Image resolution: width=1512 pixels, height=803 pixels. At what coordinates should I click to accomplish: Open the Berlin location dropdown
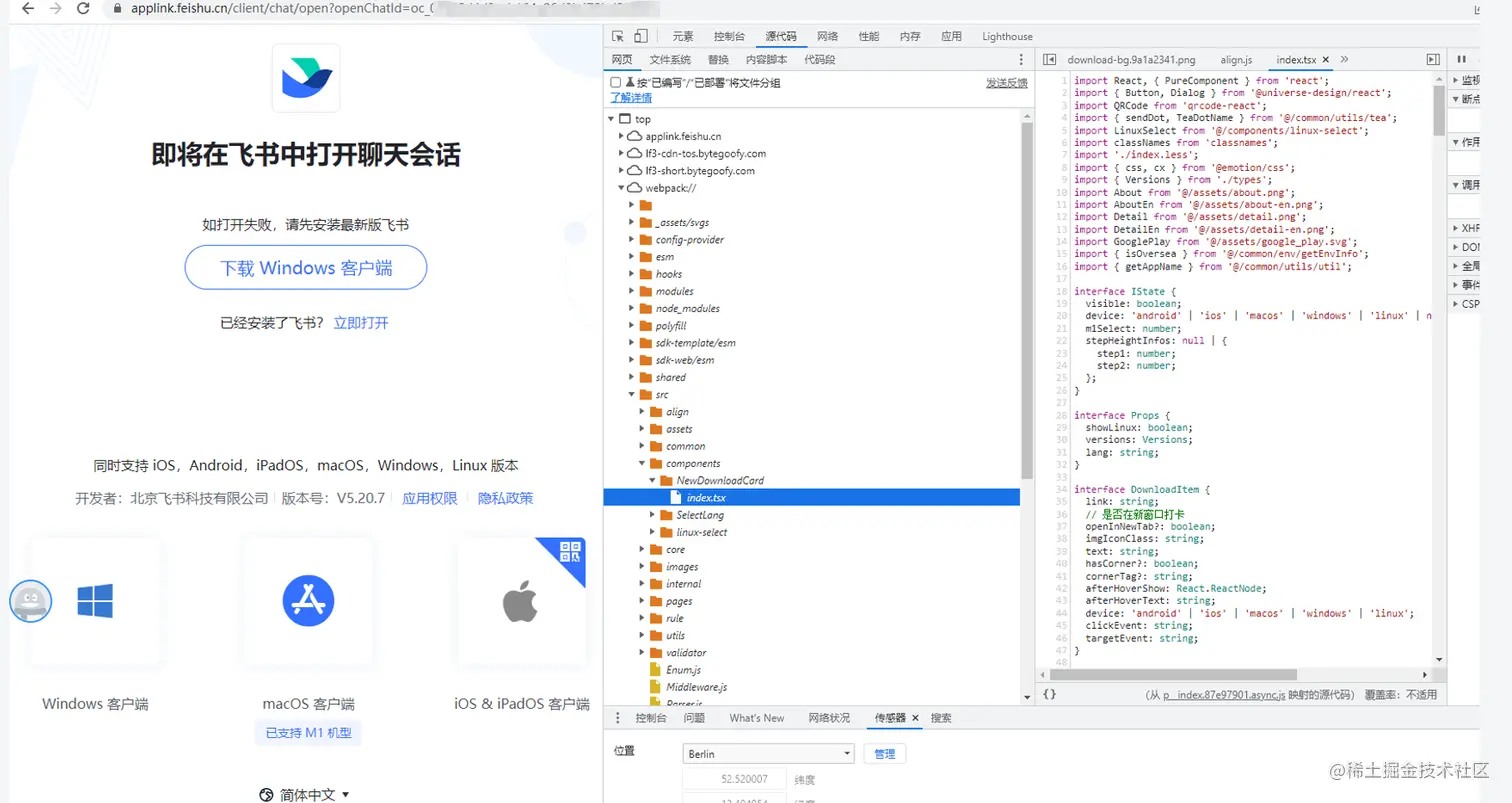768,754
